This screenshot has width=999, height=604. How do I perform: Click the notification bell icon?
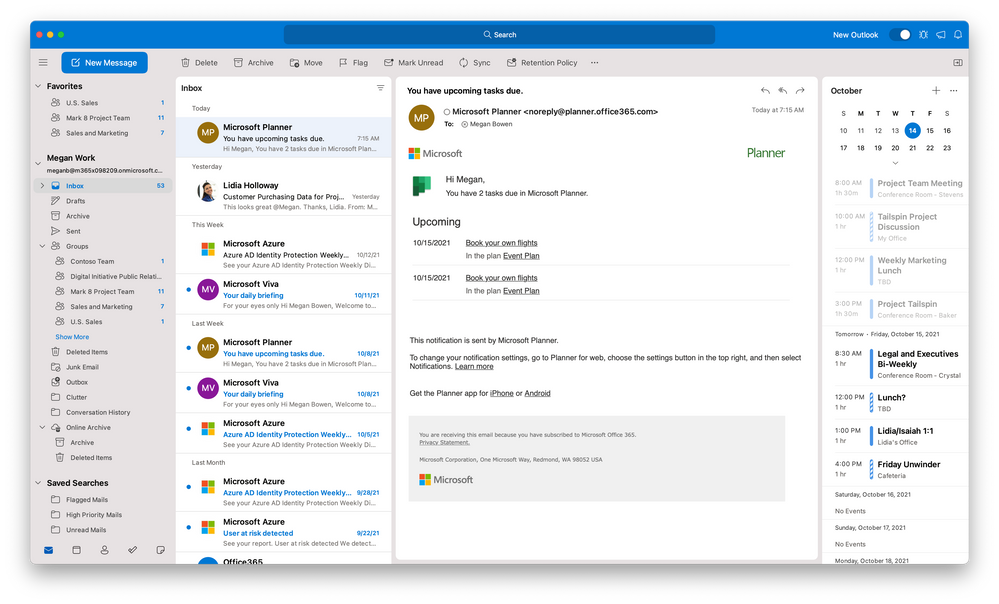pyautogui.click(x=957, y=34)
